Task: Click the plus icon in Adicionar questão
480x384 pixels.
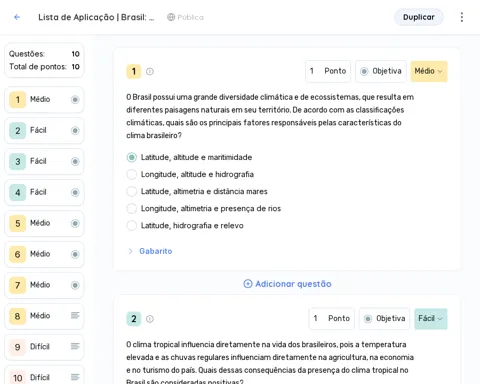Action: [248, 284]
